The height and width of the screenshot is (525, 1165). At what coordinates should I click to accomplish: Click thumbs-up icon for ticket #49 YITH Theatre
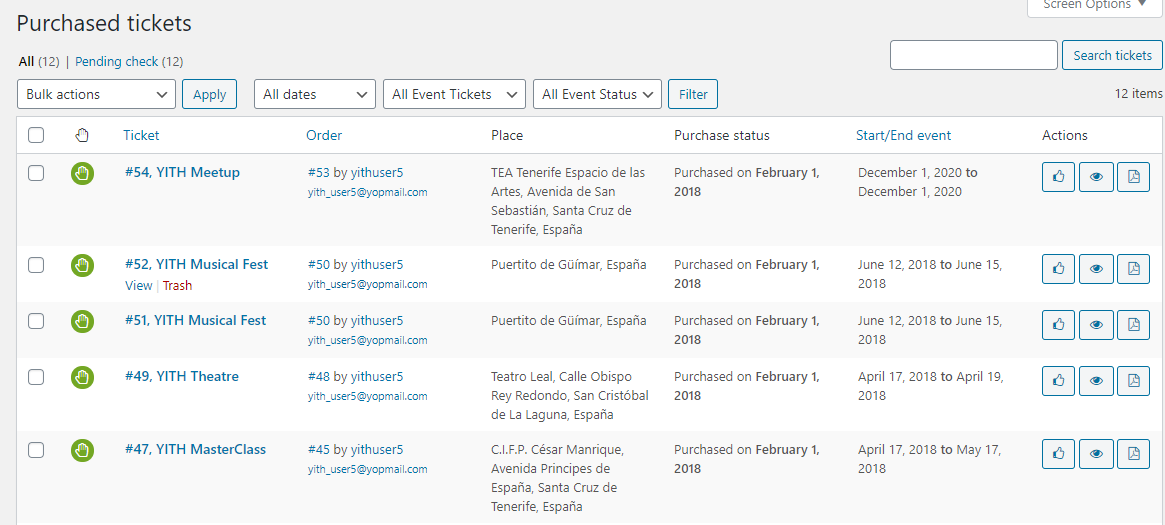click(x=1058, y=381)
